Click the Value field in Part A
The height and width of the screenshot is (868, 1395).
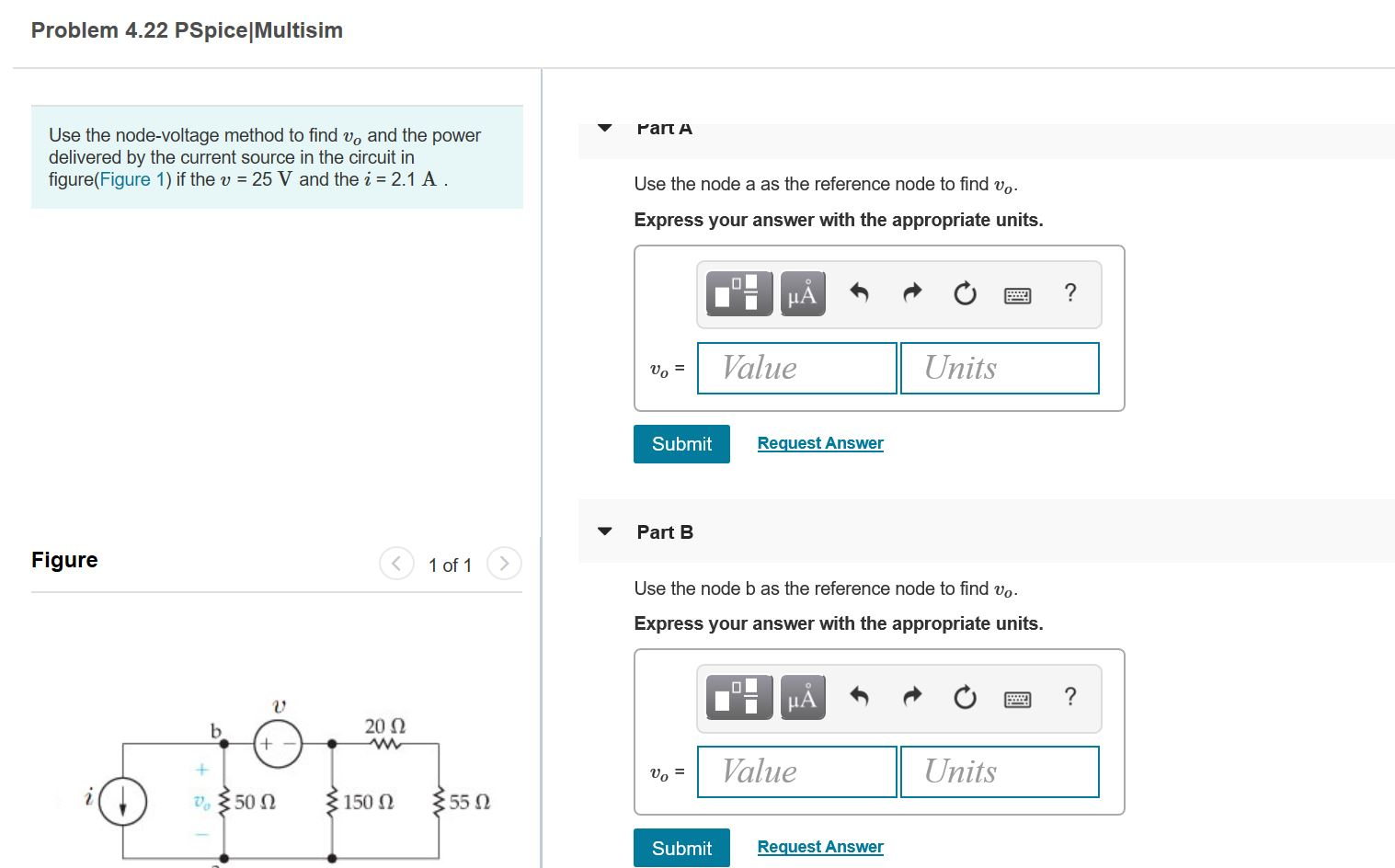click(x=796, y=368)
